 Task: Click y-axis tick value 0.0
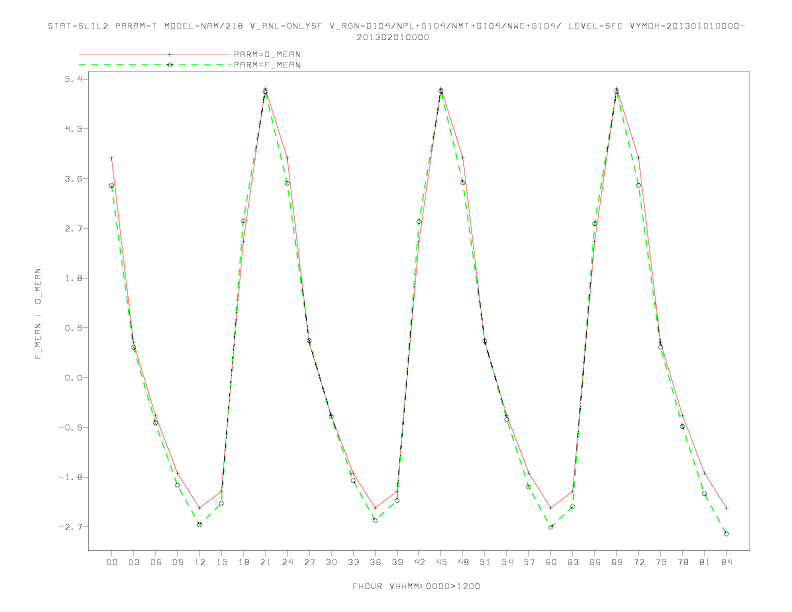(x=73, y=378)
